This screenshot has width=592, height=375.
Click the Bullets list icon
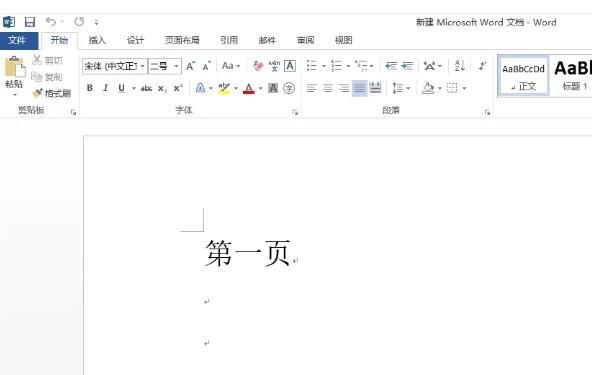coord(311,66)
